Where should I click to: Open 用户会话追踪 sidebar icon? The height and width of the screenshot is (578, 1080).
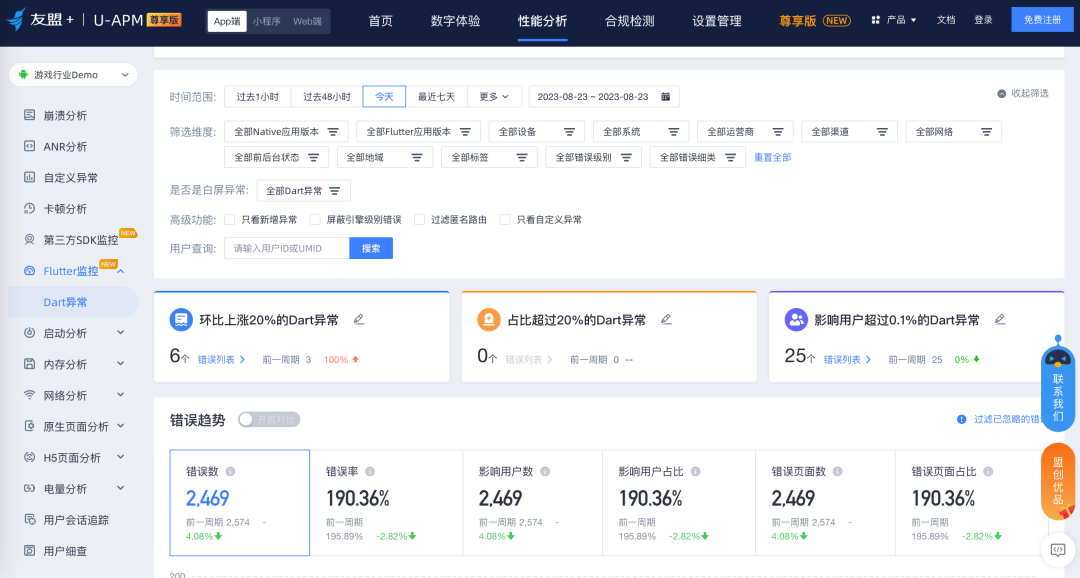(x=30, y=519)
